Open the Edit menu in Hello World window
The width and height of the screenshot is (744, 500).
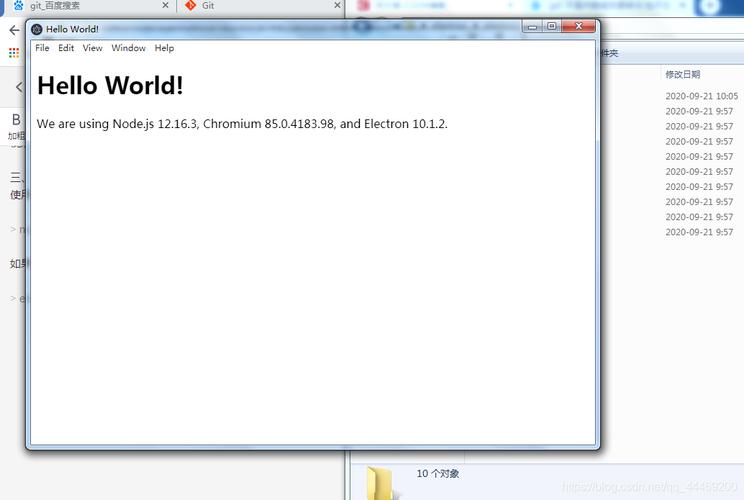click(x=66, y=48)
